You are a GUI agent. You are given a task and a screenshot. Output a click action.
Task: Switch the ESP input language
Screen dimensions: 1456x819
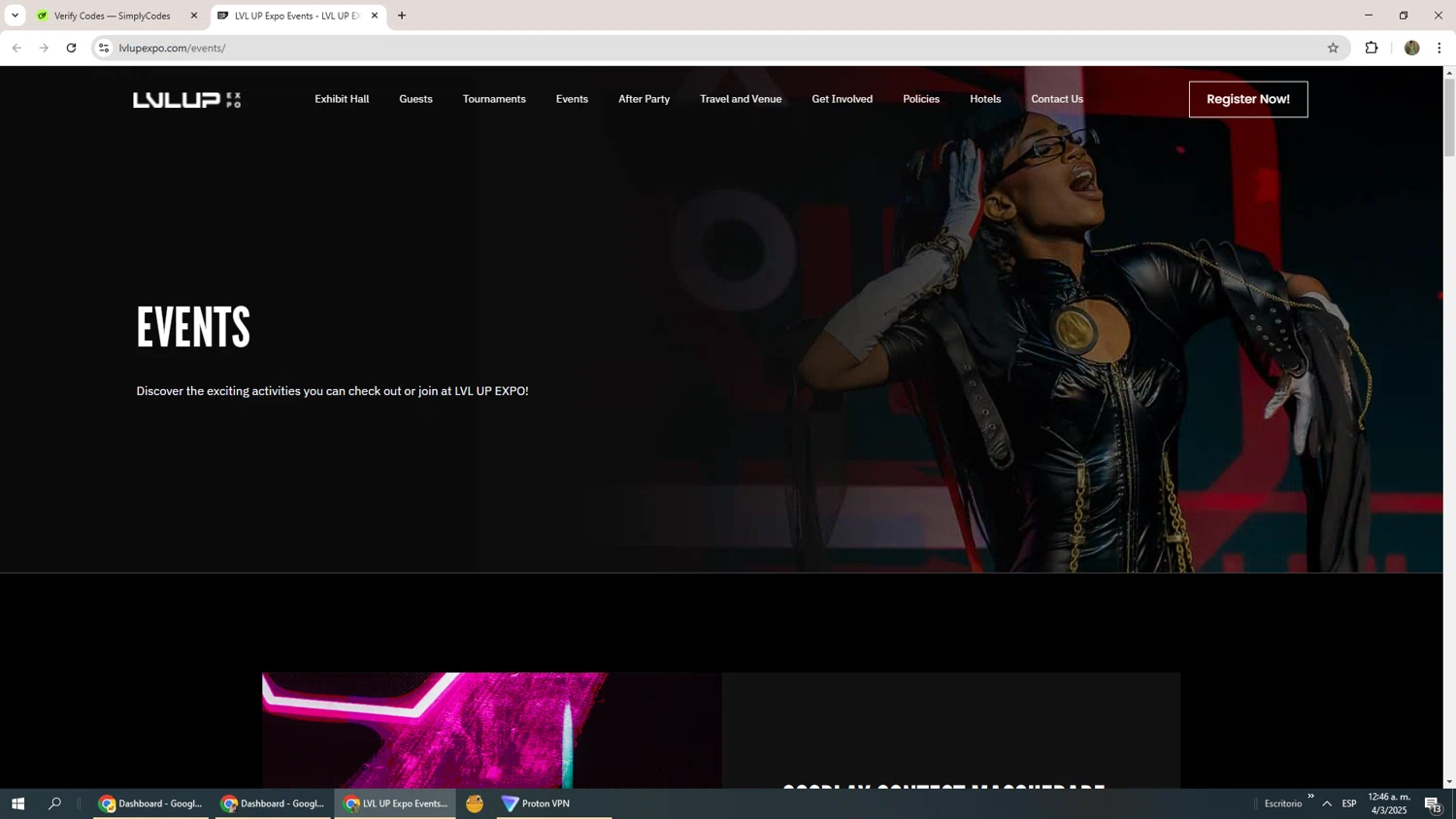[1349, 803]
